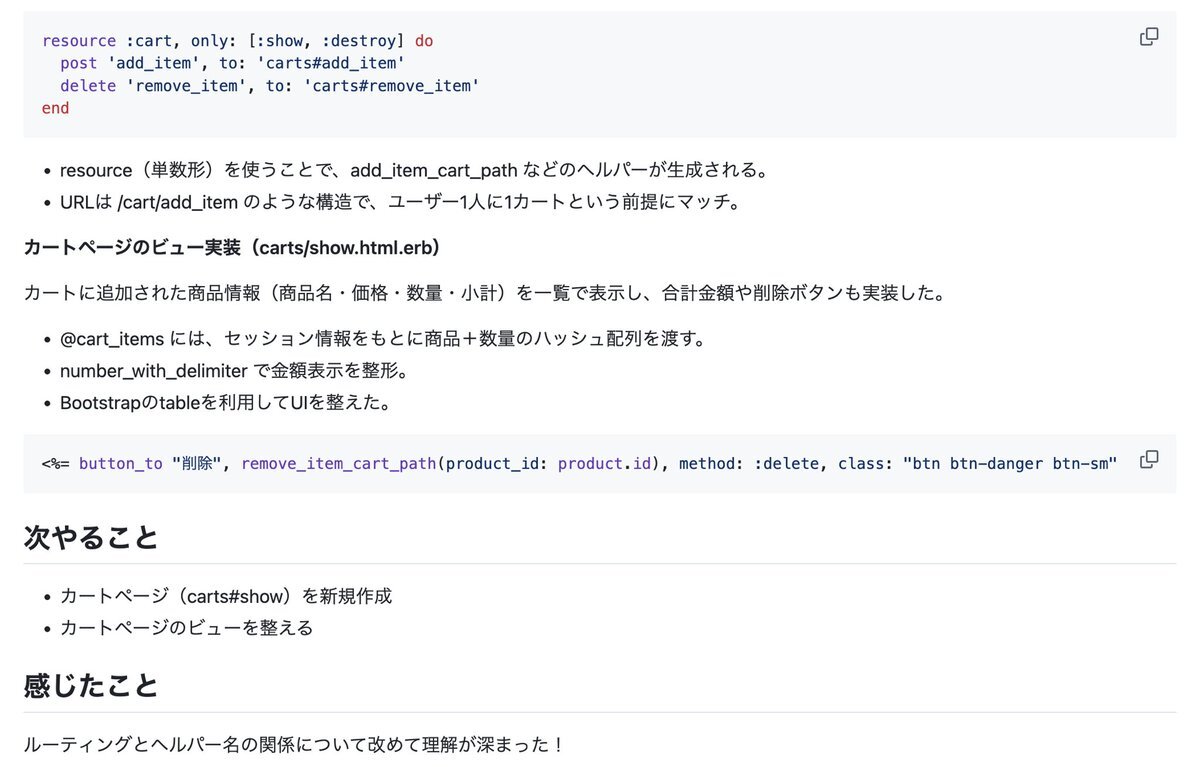Click the Bootstrapのtable bullet item
The width and height of the screenshot is (1200, 767).
[225, 403]
